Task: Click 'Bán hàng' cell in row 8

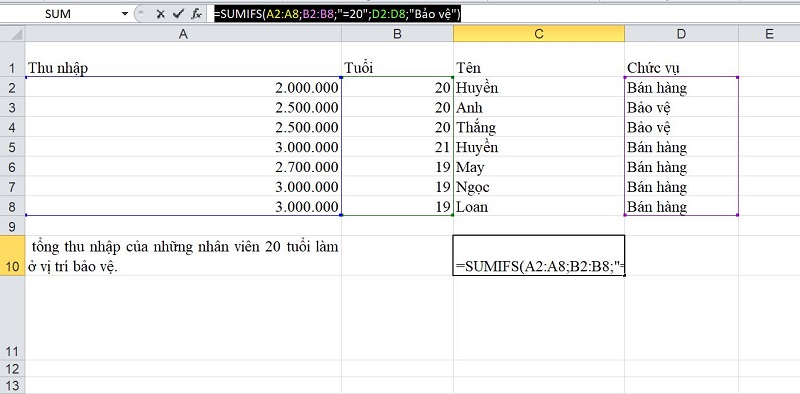Action: [x=681, y=206]
